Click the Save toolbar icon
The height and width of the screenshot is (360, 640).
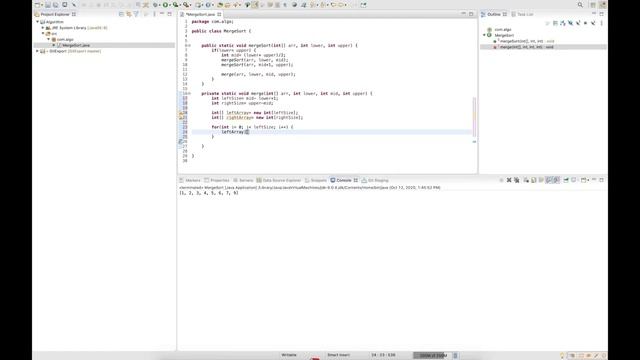(48, 5)
